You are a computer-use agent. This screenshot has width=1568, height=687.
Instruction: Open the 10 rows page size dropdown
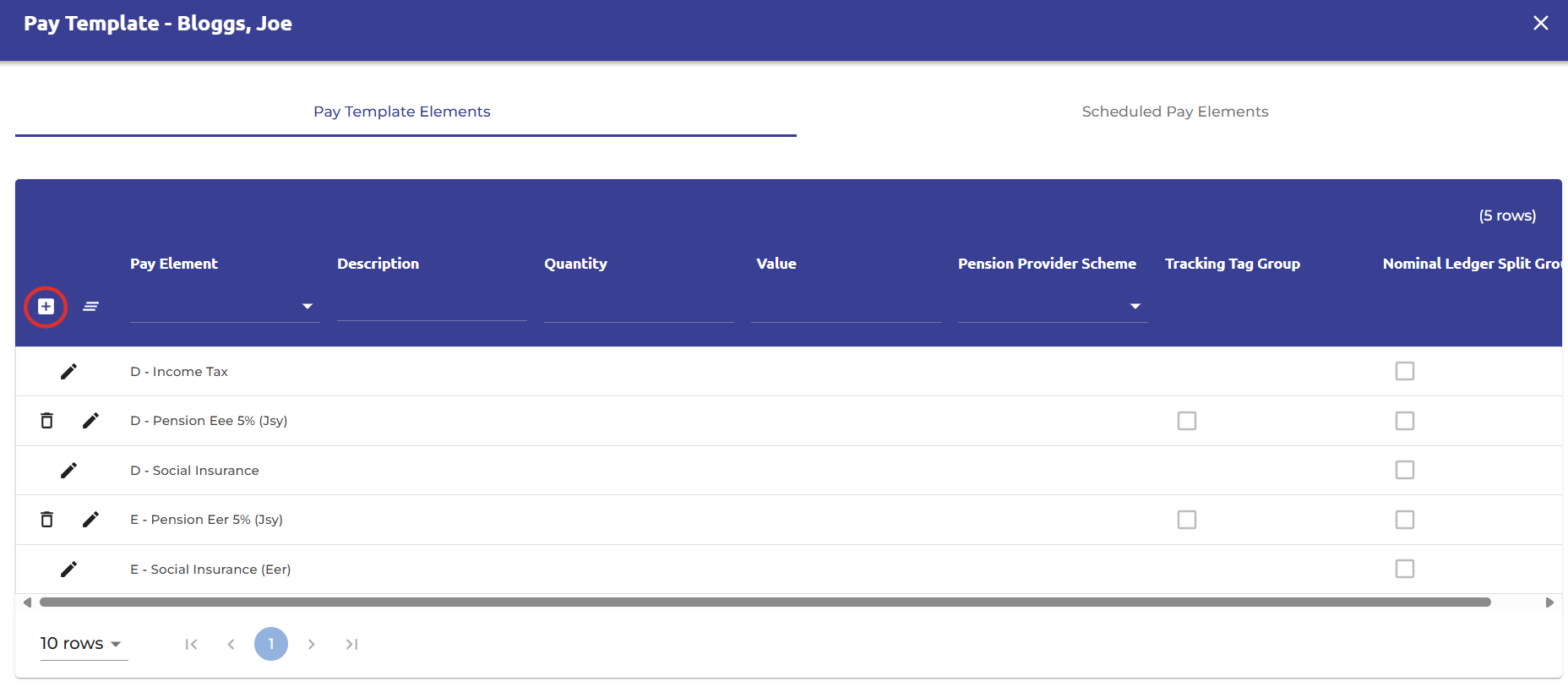click(x=84, y=644)
